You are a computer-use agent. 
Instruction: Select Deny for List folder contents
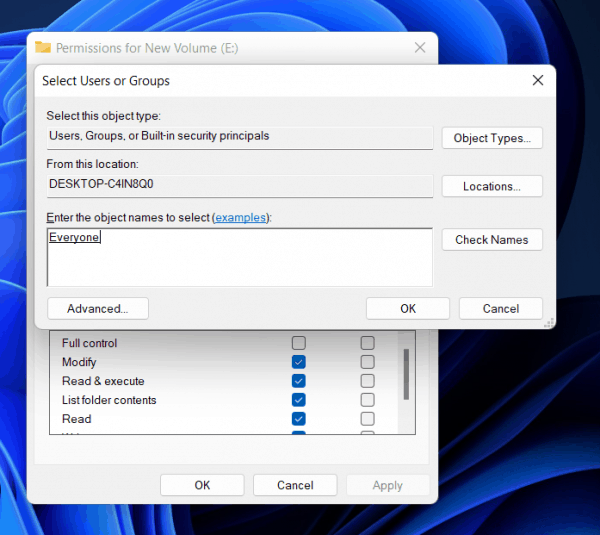(367, 400)
